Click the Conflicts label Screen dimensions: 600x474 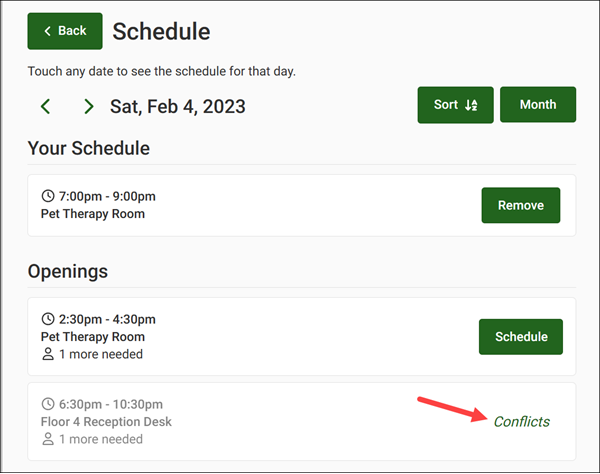[521, 421]
